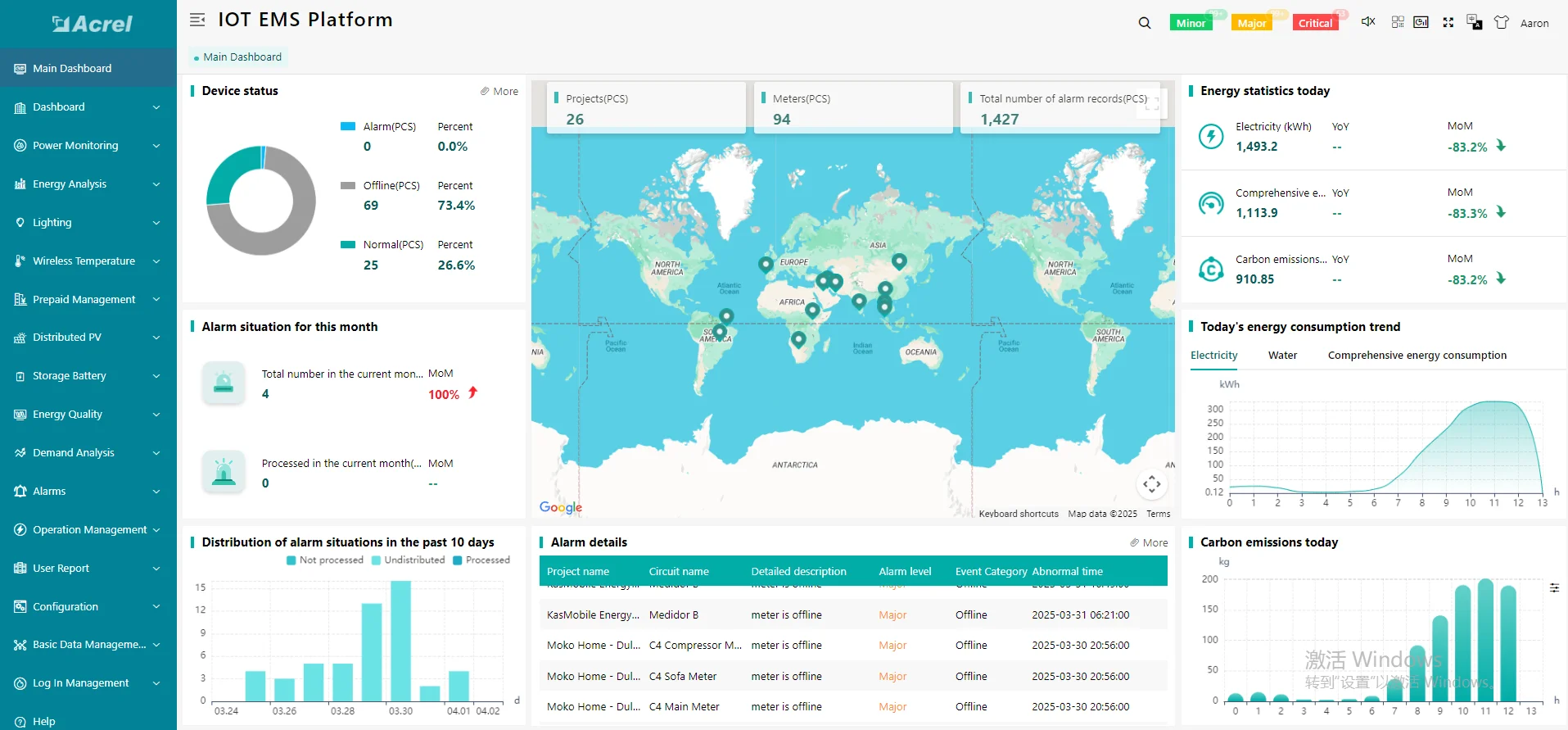Click the map Keyboard shortcuts link
The height and width of the screenshot is (730, 1568).
coord(1019,514)
